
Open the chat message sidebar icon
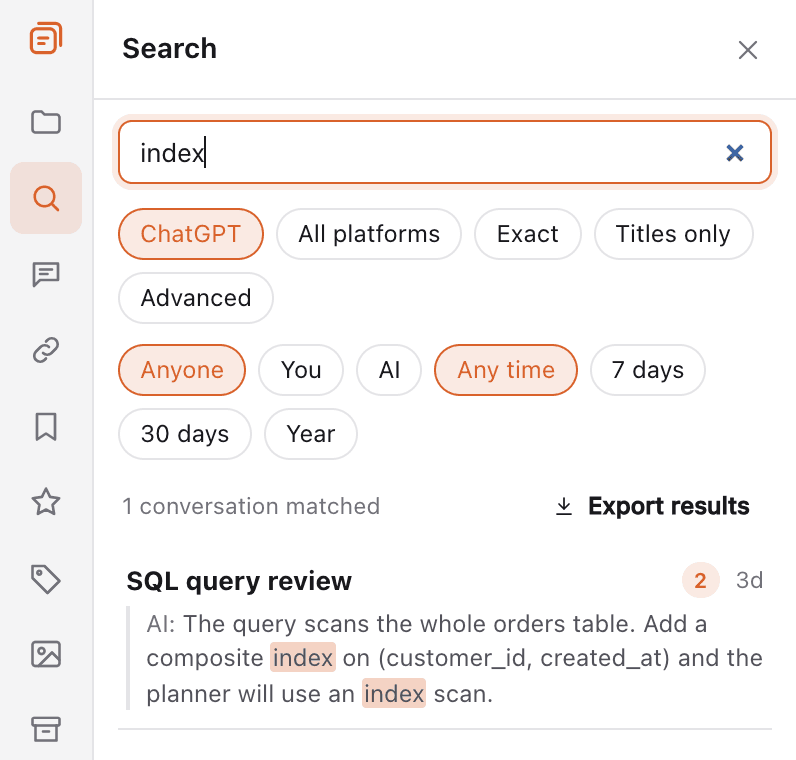pos(46,274)
